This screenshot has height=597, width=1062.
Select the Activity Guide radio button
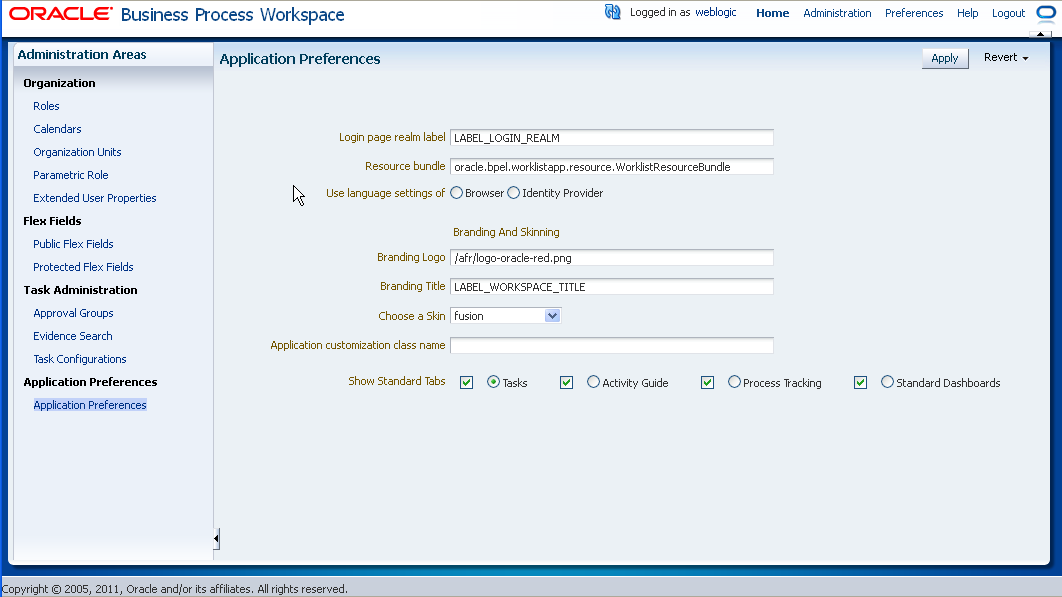pyautogui.click(x=593, y=382)
